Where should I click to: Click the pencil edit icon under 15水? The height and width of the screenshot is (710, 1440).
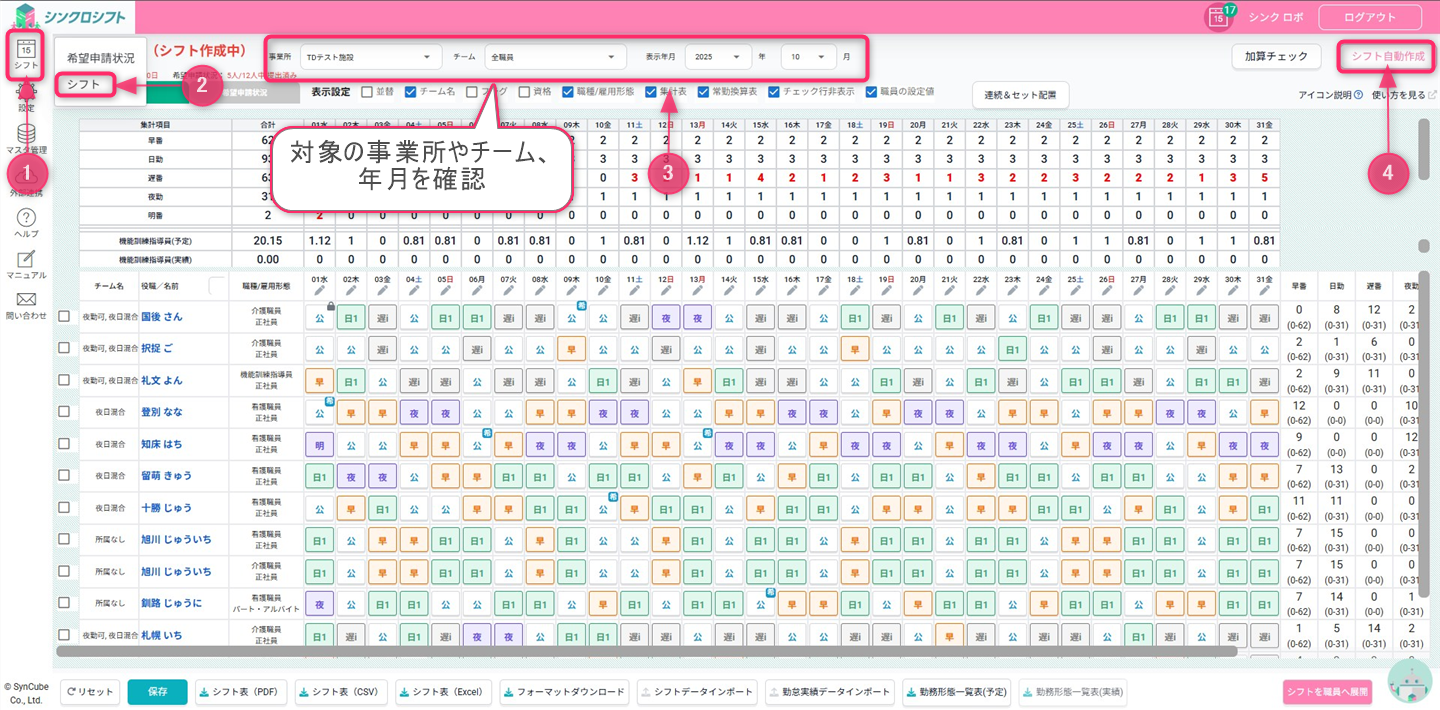tap(761, 289)
